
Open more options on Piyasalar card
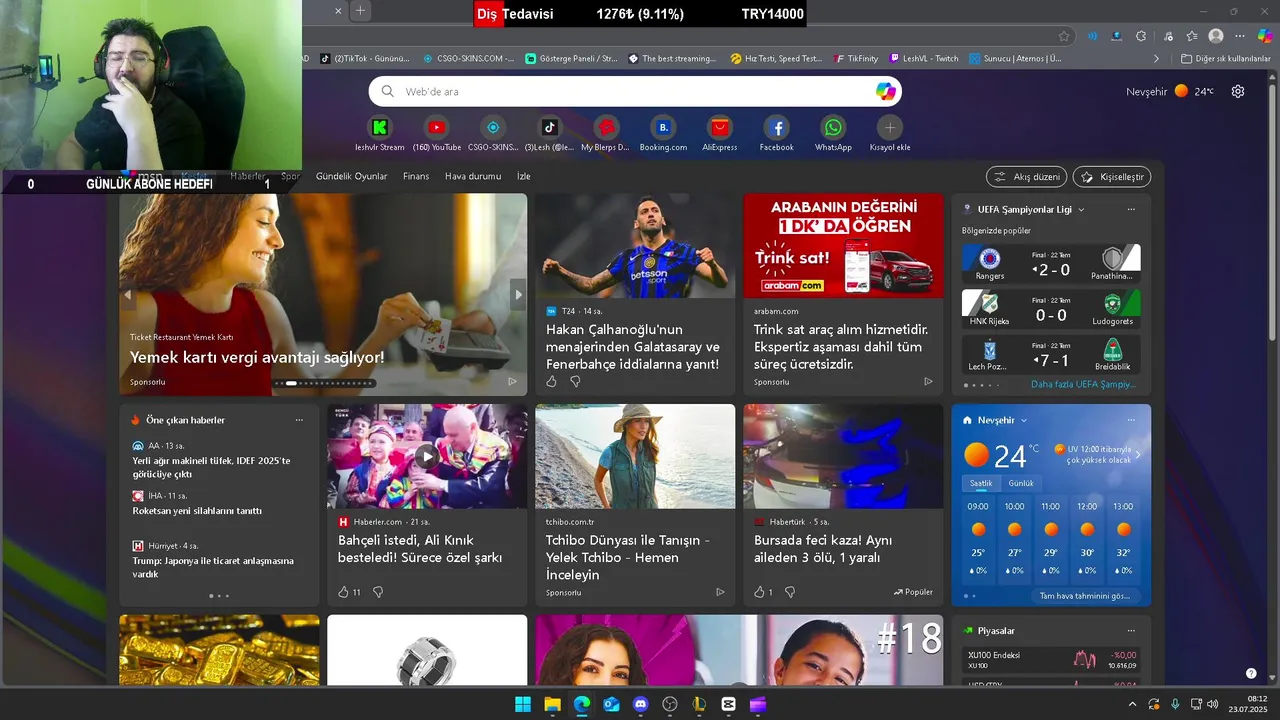(1131, 631)
